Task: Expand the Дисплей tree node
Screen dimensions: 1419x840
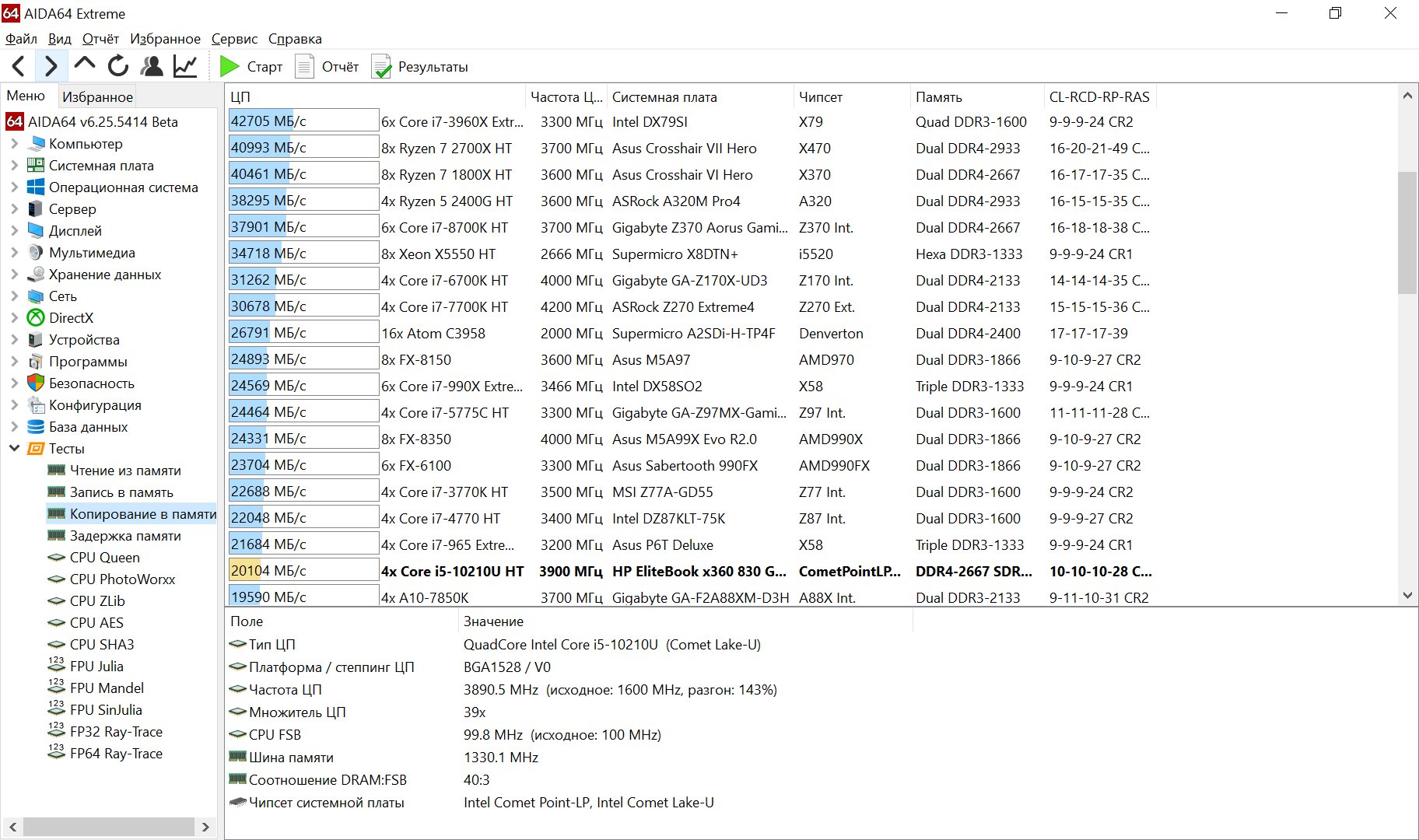Action: pyautogui.click(x=14, y=231)
